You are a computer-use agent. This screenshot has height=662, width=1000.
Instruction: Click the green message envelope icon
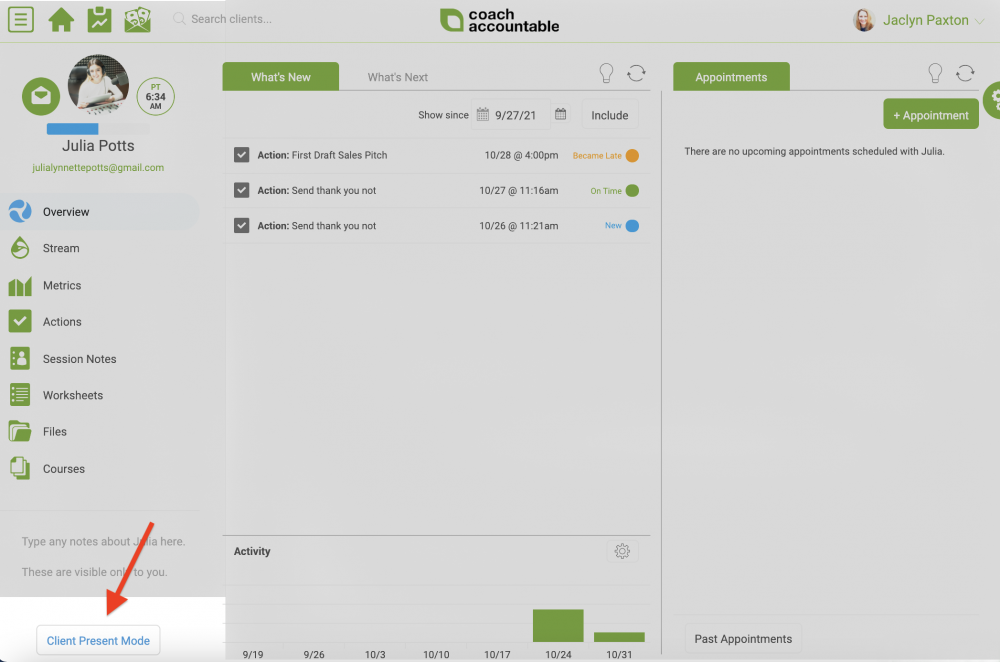tap(41, 96)
